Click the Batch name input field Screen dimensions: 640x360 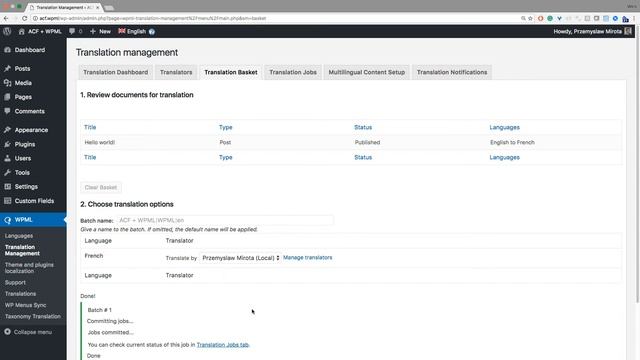(x=225, y=220)
